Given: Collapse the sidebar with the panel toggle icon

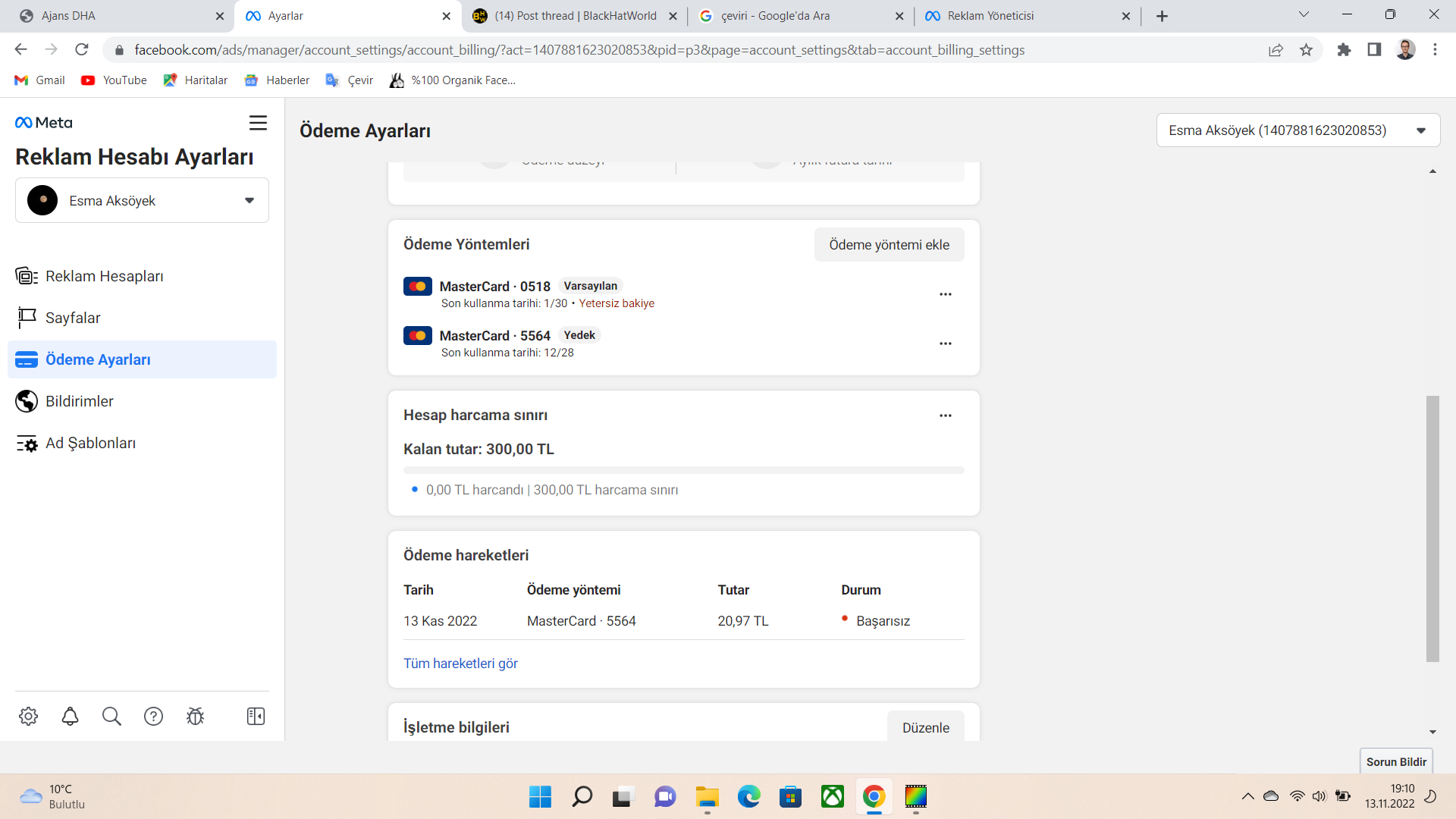Looking at the screenshot, I should [256, 716].
